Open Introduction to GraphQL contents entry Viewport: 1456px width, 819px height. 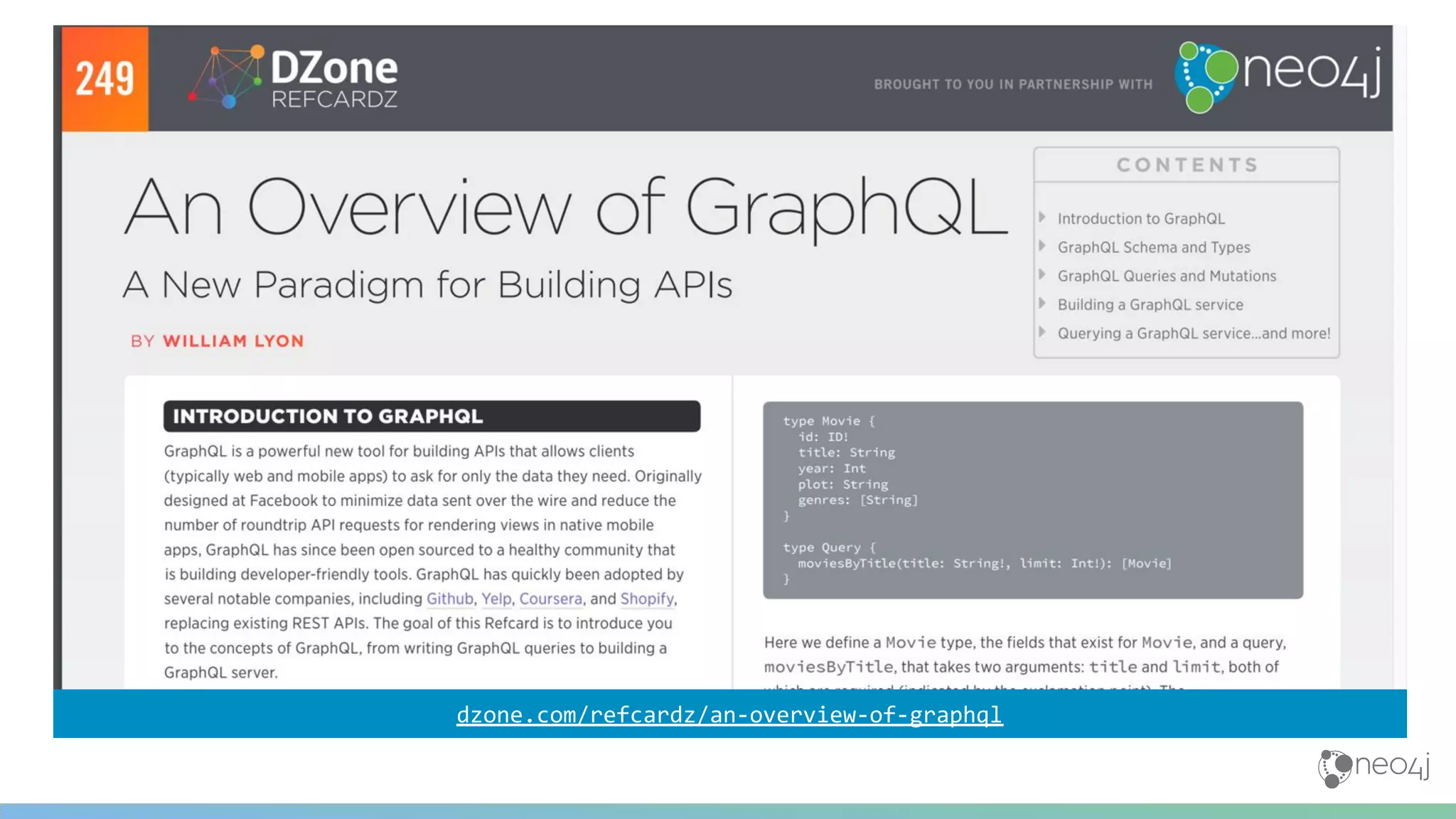point(1141,219)
